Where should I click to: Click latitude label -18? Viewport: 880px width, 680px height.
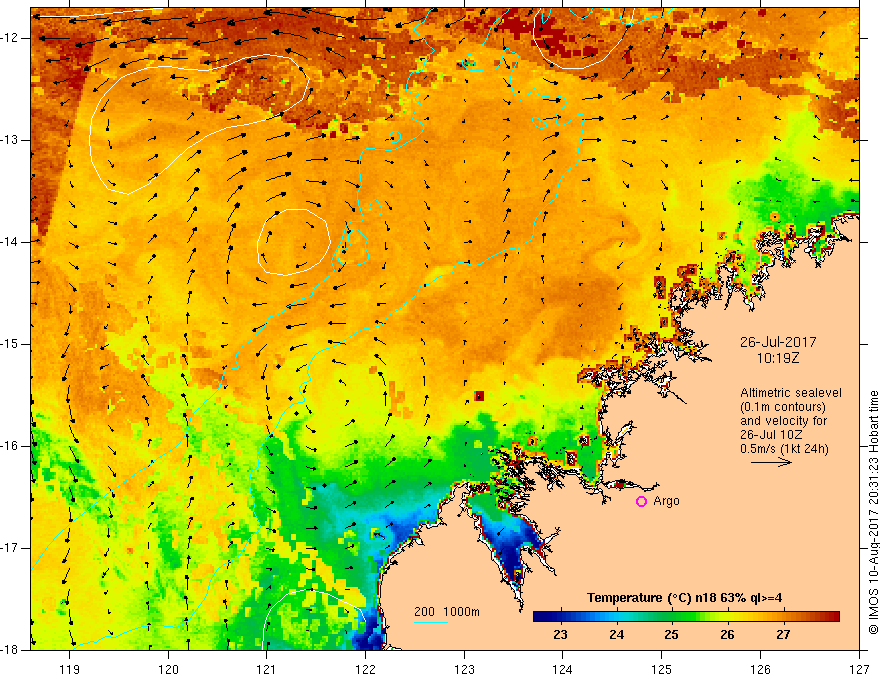[x=10, y=649]
